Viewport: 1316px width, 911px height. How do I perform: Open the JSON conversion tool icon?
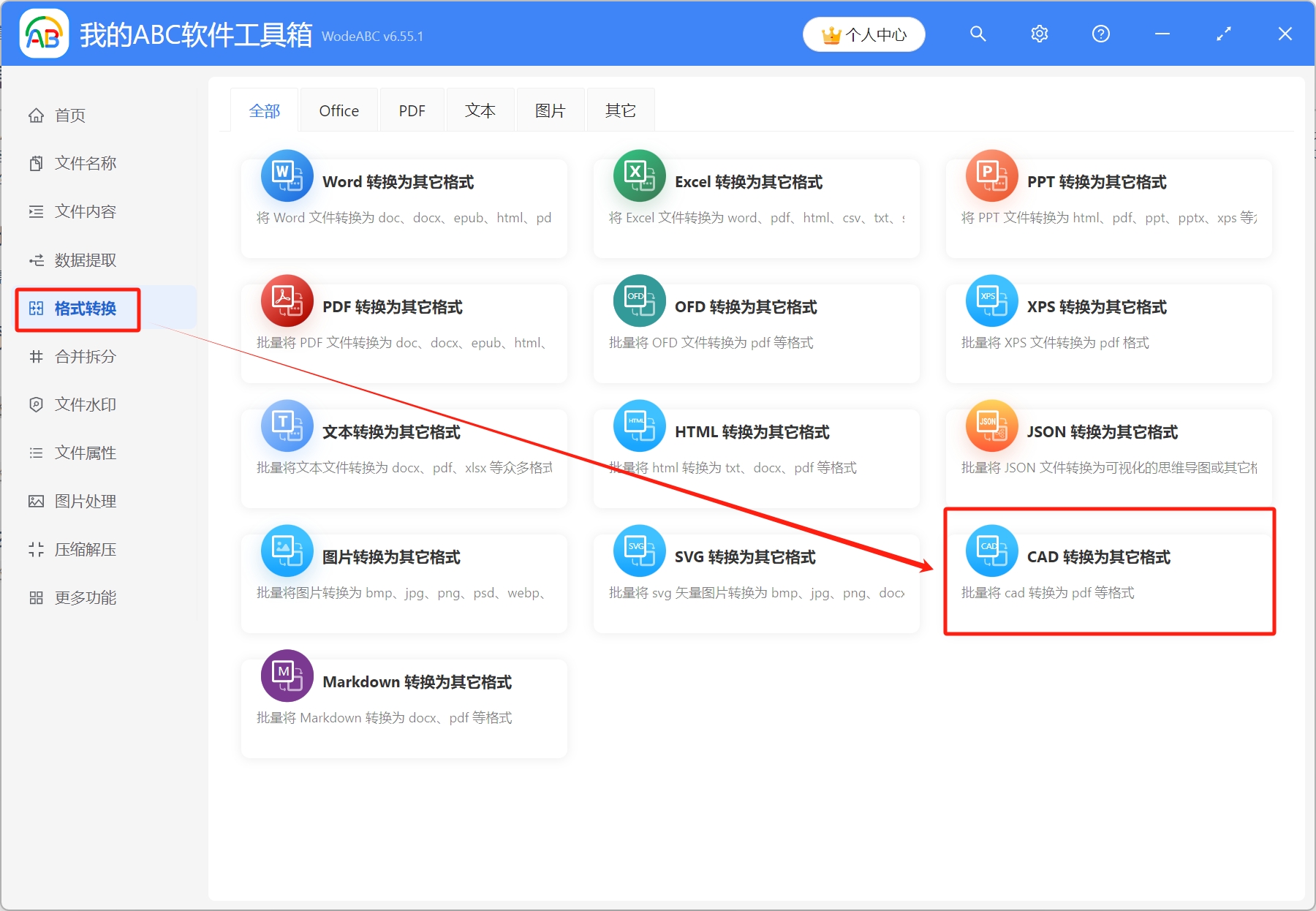click(991, 426)
